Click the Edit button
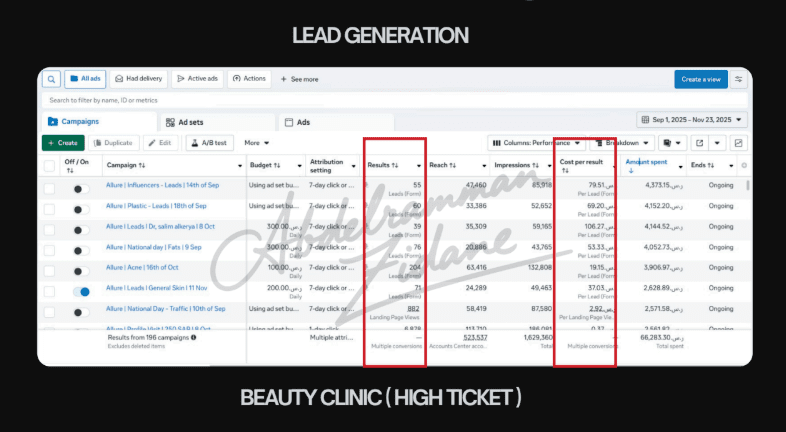786x432 pixels. [x=160, y=143]
